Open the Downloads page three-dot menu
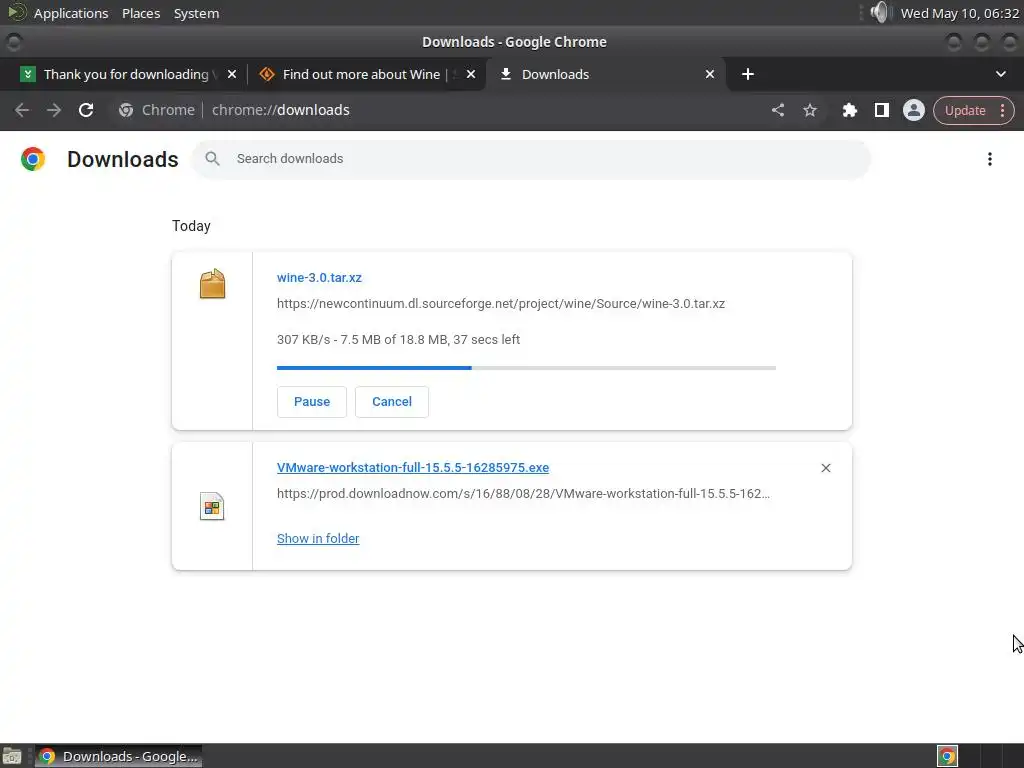The width and height of the screenshot is (1024, 768). (990, 159)
